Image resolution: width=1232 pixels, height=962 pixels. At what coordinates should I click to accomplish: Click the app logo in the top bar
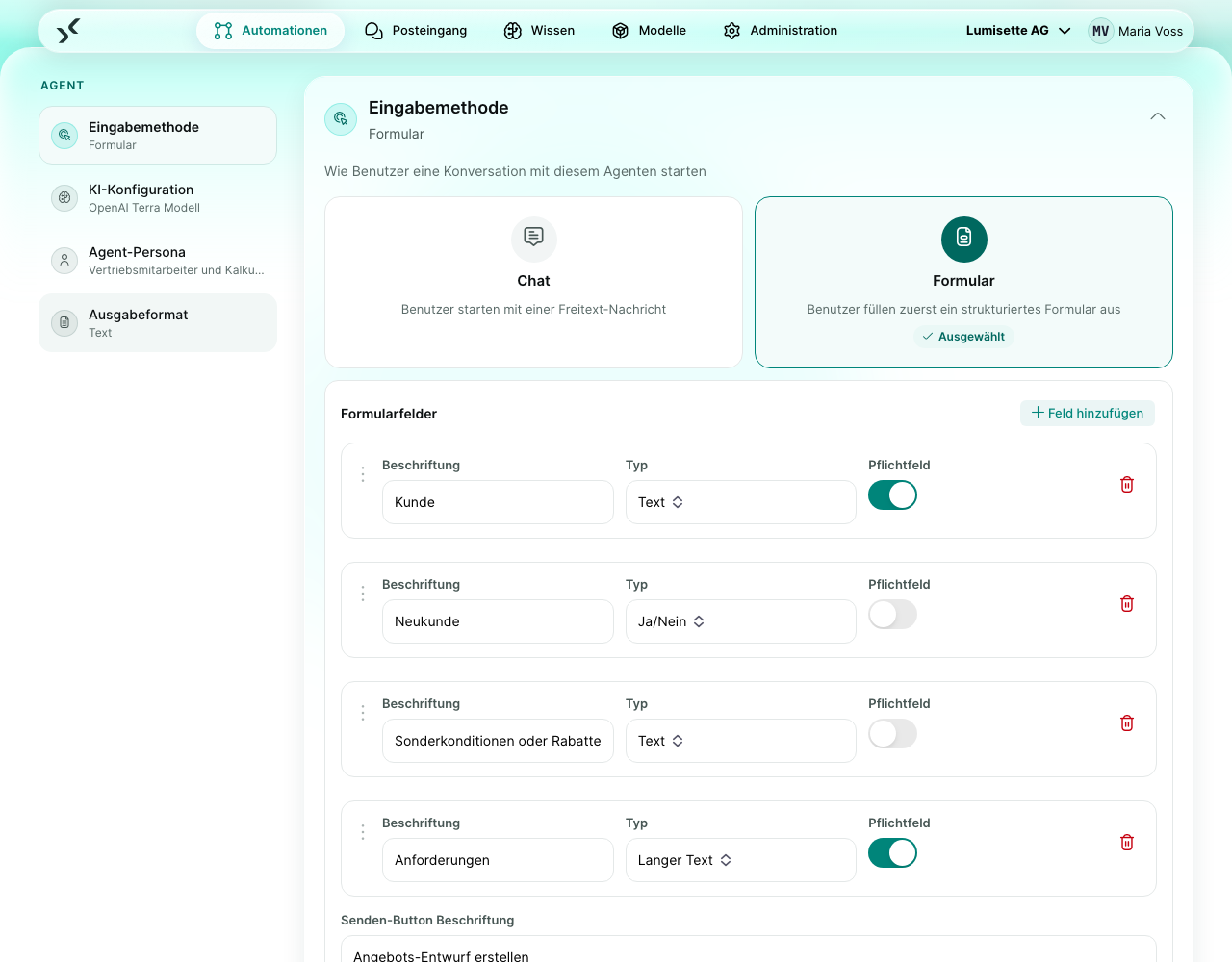click(67, 31)
